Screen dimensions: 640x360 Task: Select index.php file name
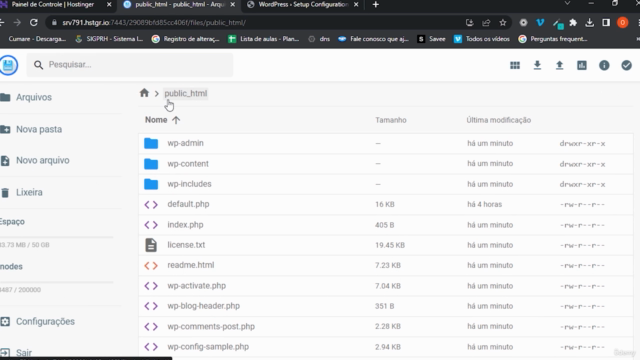pos(185,225)
